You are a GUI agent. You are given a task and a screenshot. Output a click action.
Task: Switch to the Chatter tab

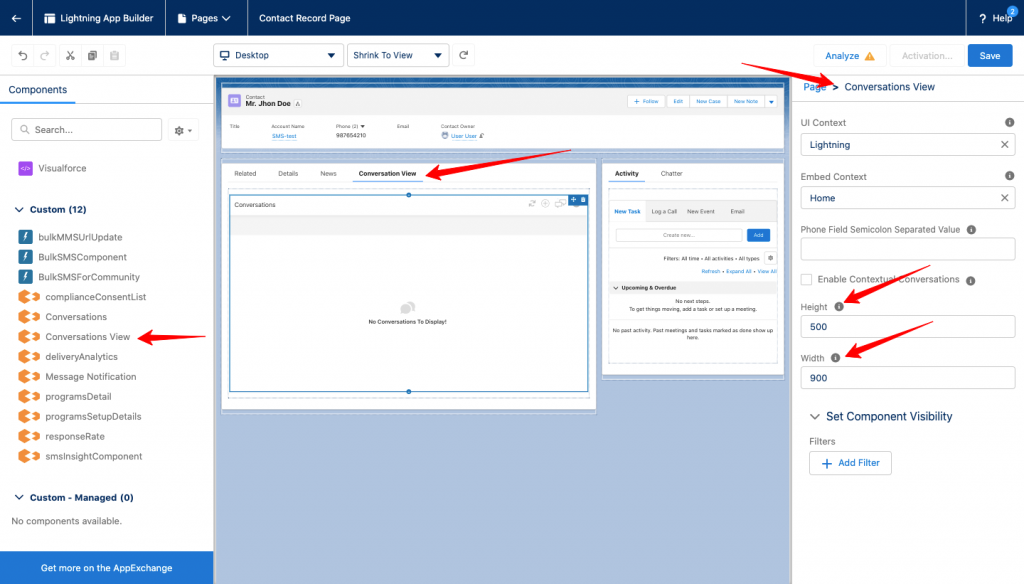(x=671, y=173)
